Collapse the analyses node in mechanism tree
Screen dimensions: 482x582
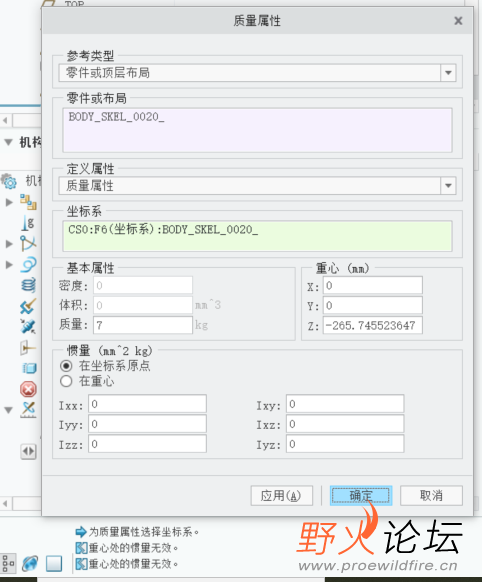(x=9, y=410)
